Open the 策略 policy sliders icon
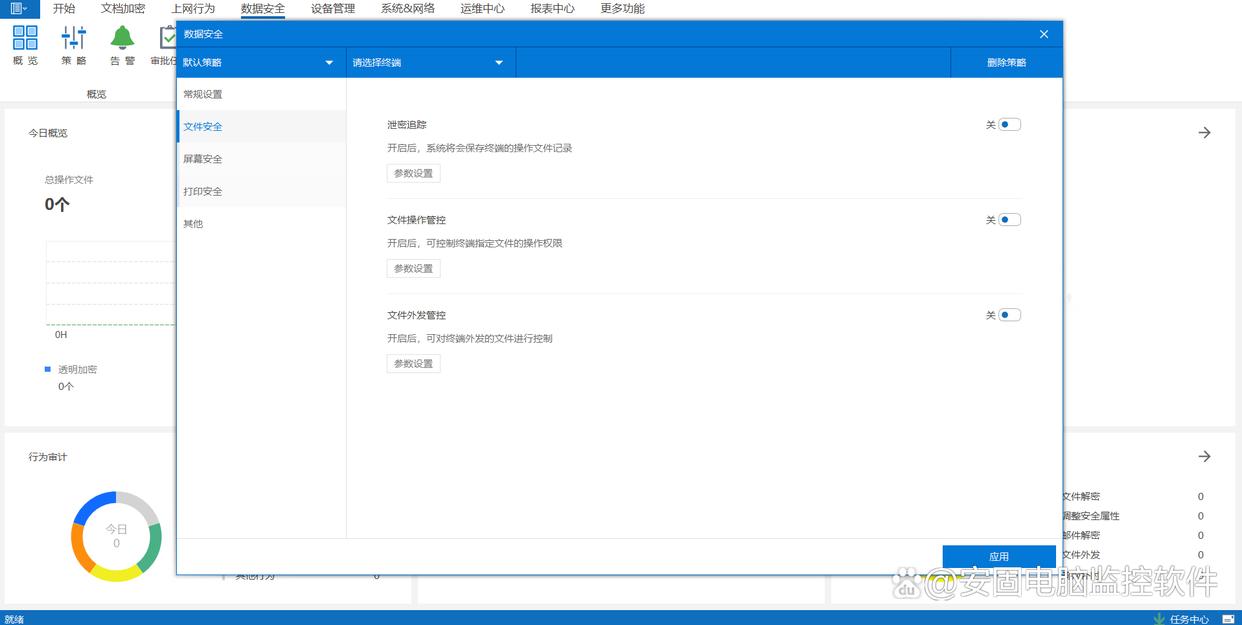Viewport: 1242px width, 625px height. [x=74, y=38]
